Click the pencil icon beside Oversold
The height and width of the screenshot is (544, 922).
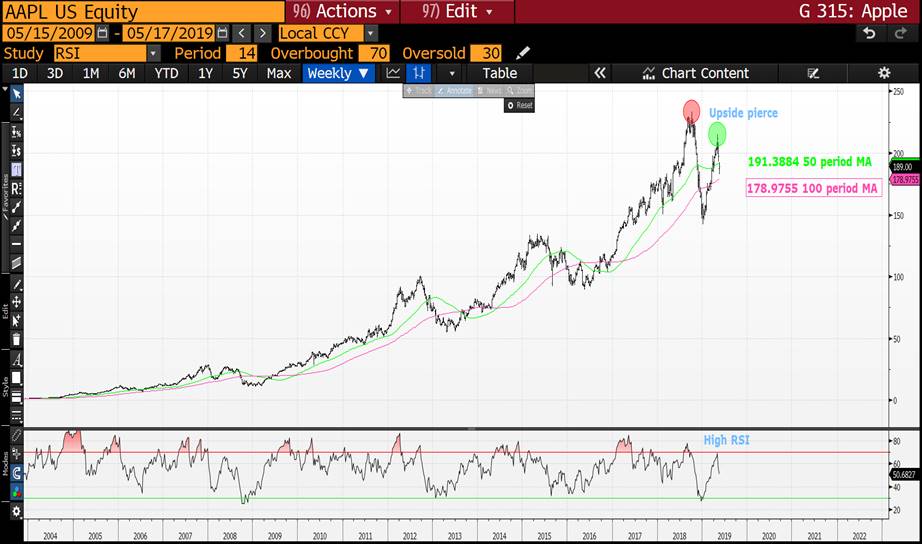click(522, 54)
